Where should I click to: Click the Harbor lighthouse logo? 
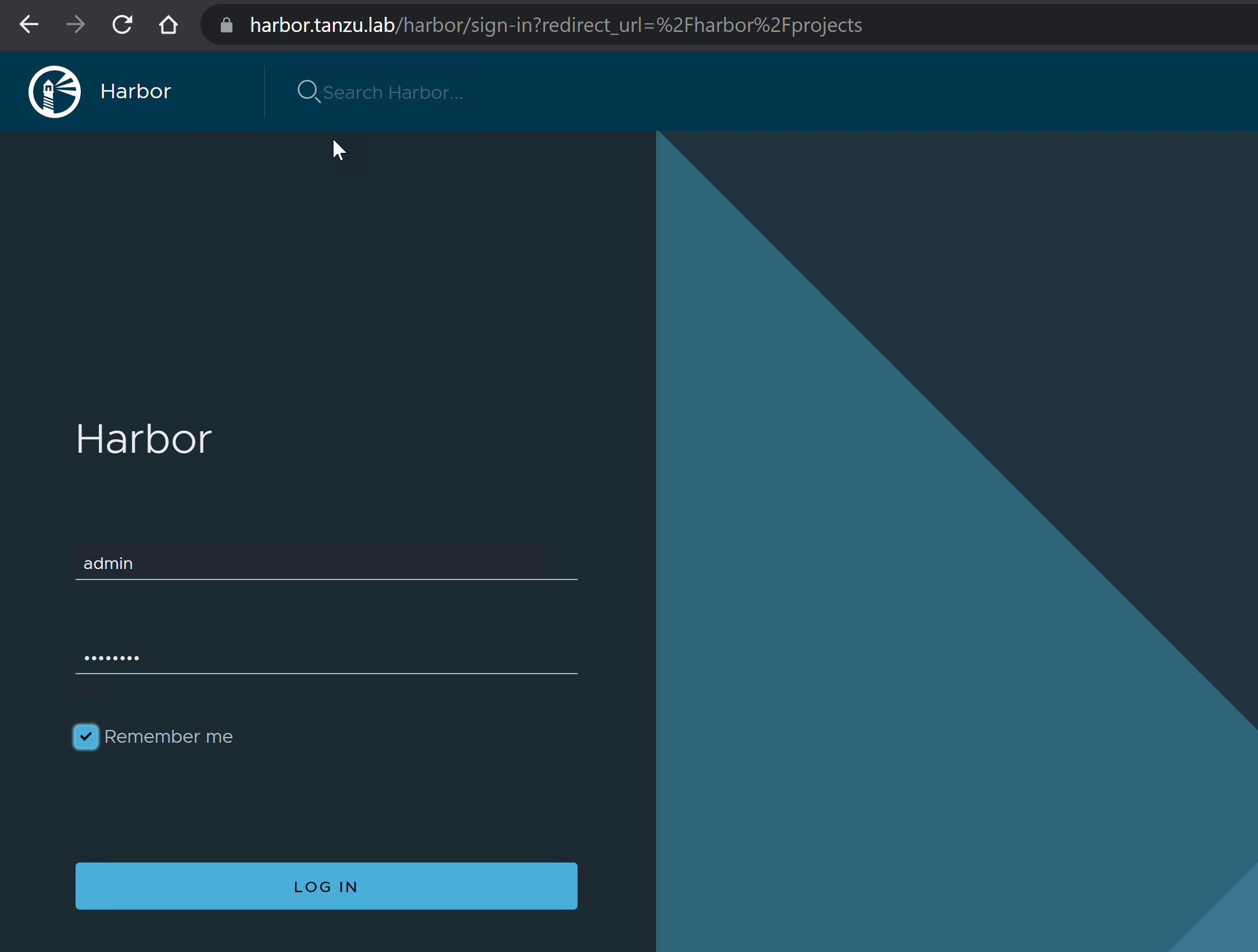point(55,92)
